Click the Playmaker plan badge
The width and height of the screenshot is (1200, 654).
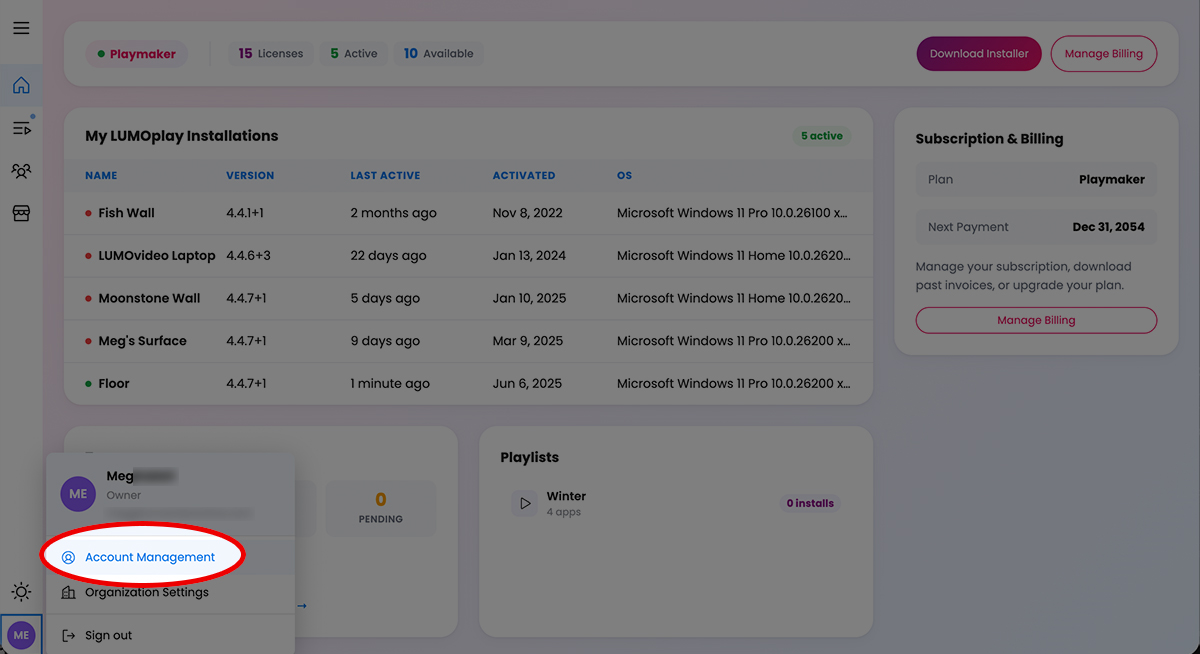click(137, 54)
